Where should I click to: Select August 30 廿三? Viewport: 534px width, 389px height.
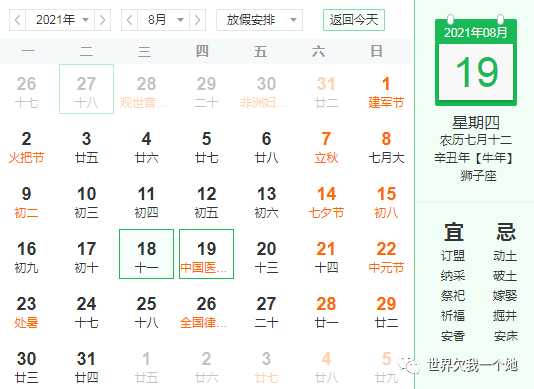pos(27,367)
